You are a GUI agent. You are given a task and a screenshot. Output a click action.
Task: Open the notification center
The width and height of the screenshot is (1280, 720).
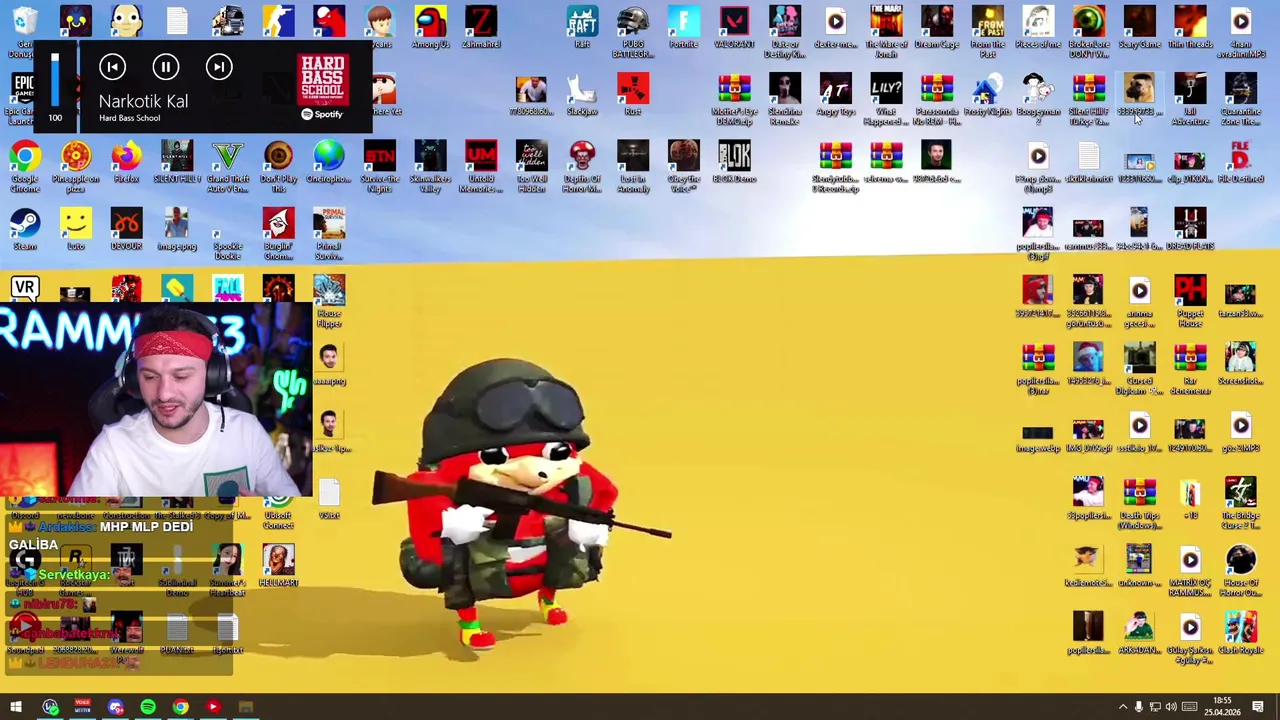point(1258,707)
